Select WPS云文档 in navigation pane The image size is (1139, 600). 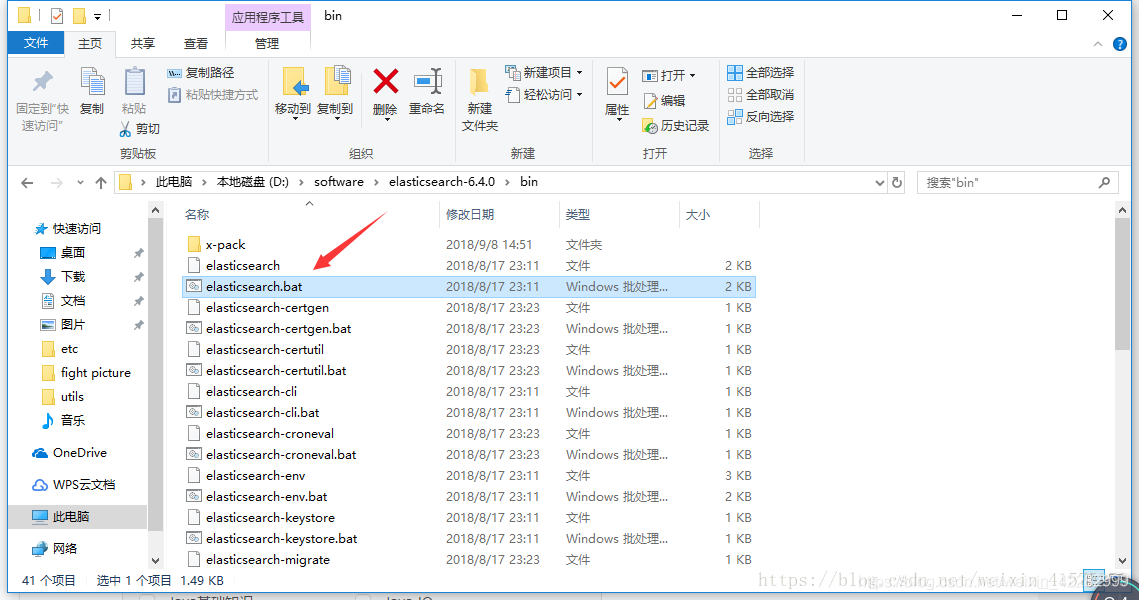click(x=84, y=485)
